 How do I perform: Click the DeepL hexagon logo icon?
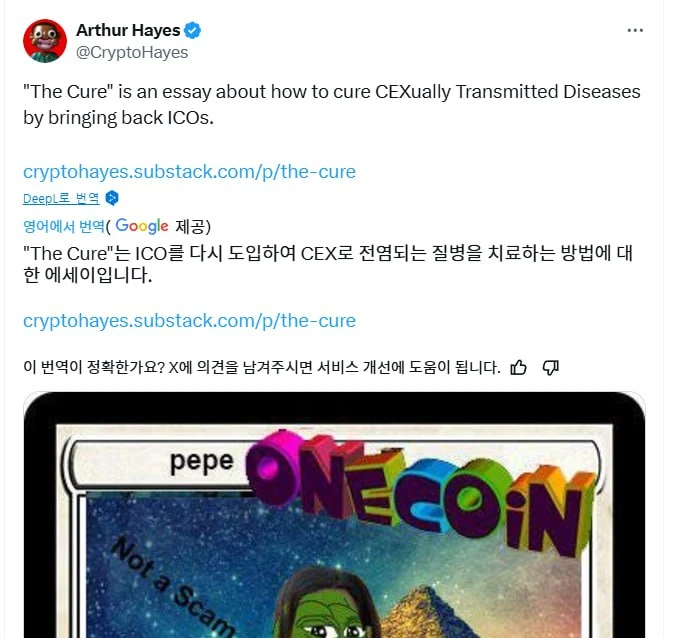(112, 198)
